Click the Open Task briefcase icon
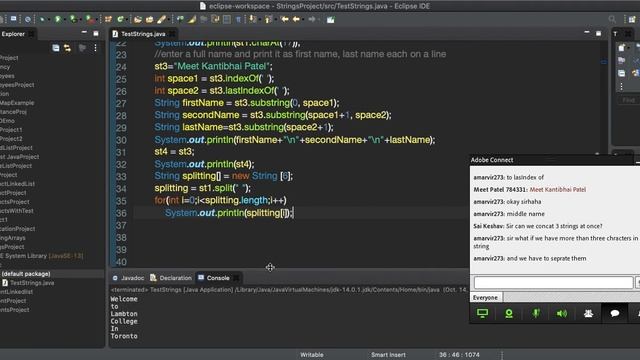The height and width of the screenshot is (360, 640). pyautogui.click(x=149, y=19)
